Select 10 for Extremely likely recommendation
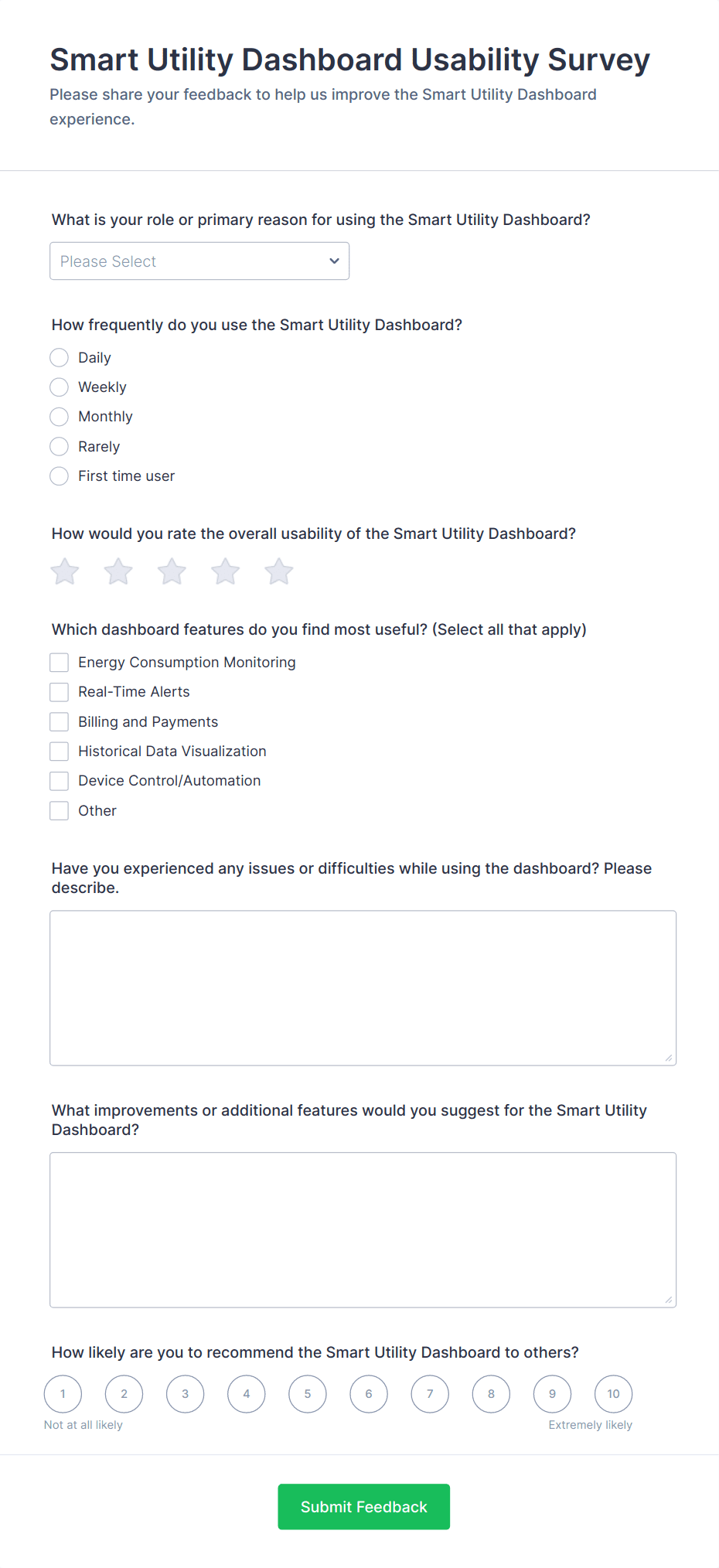The height and width of the screenshot is (1568, 719). click(x=613, y=1393)
